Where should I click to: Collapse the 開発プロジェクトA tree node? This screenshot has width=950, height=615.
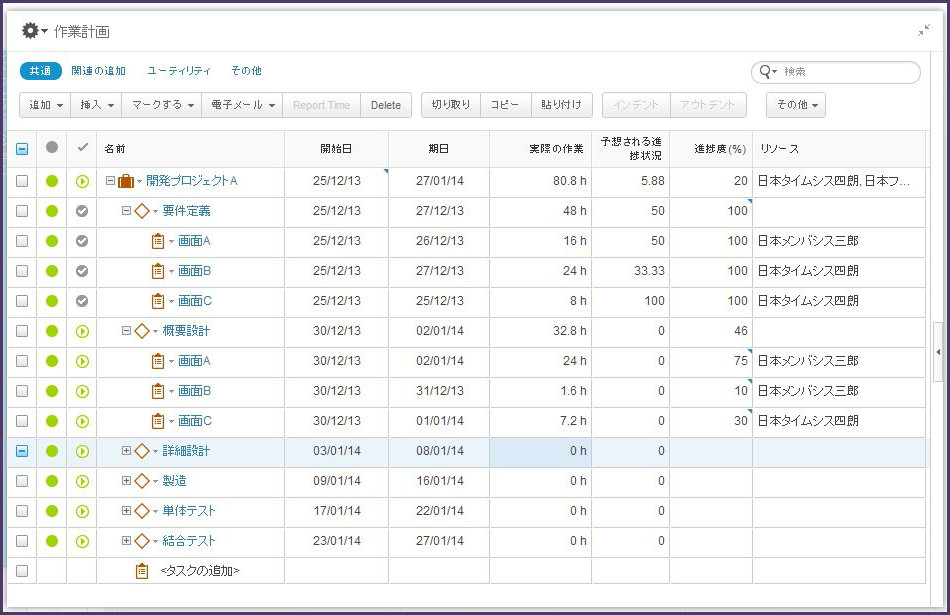point(110,181)
